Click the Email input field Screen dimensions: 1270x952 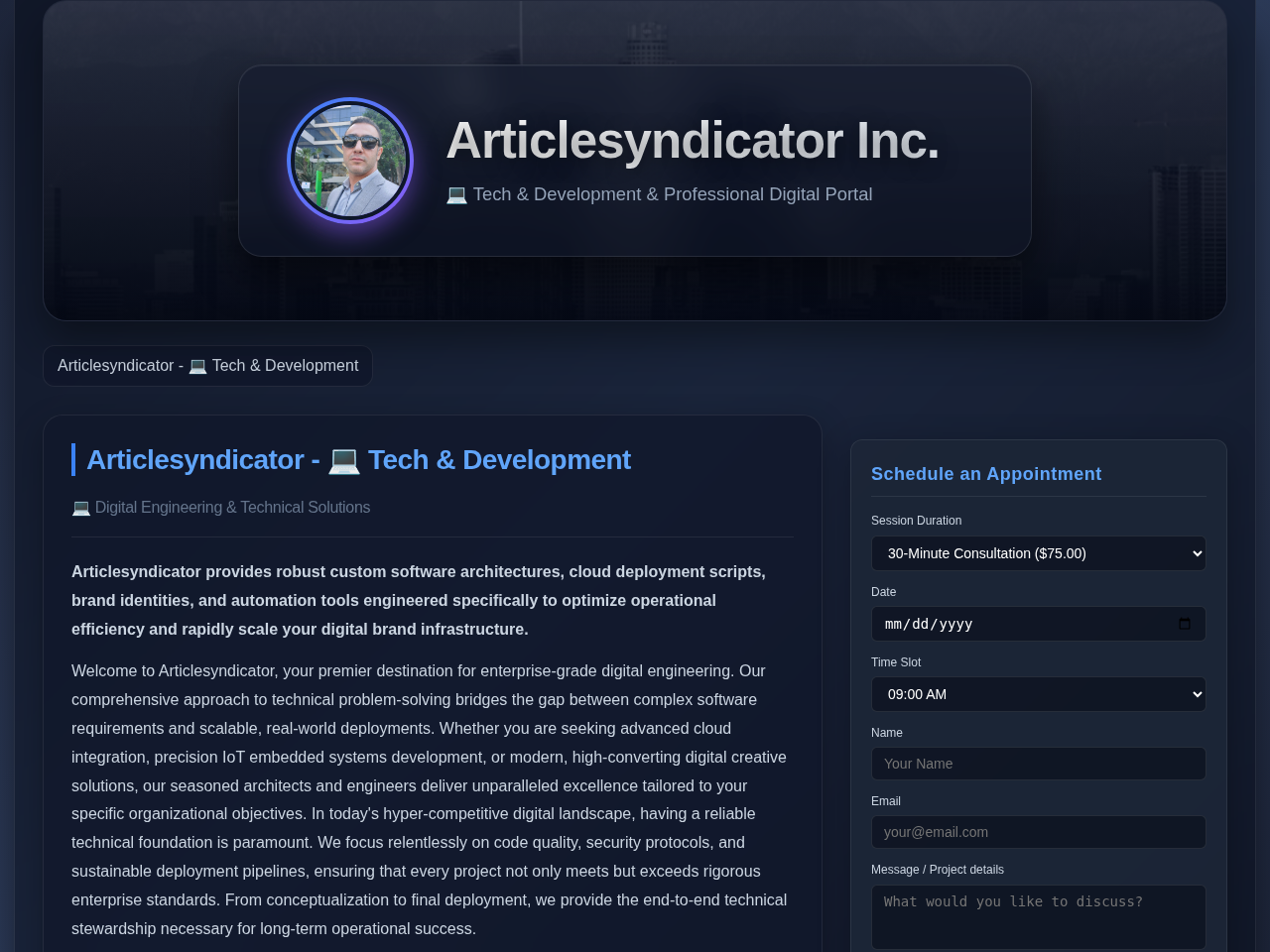tap(1039, 832)
